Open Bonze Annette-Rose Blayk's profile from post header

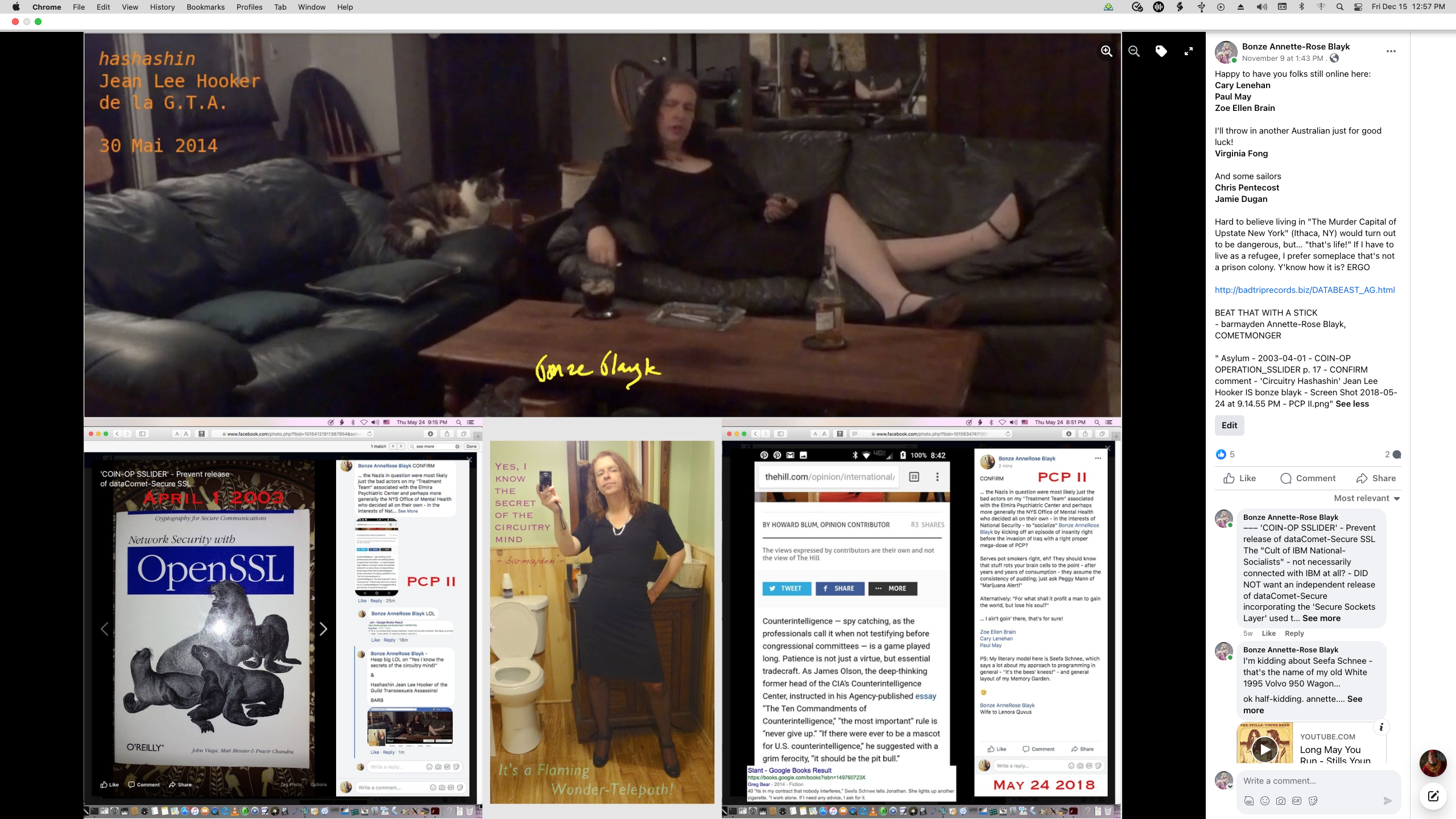coord(1296,47)
